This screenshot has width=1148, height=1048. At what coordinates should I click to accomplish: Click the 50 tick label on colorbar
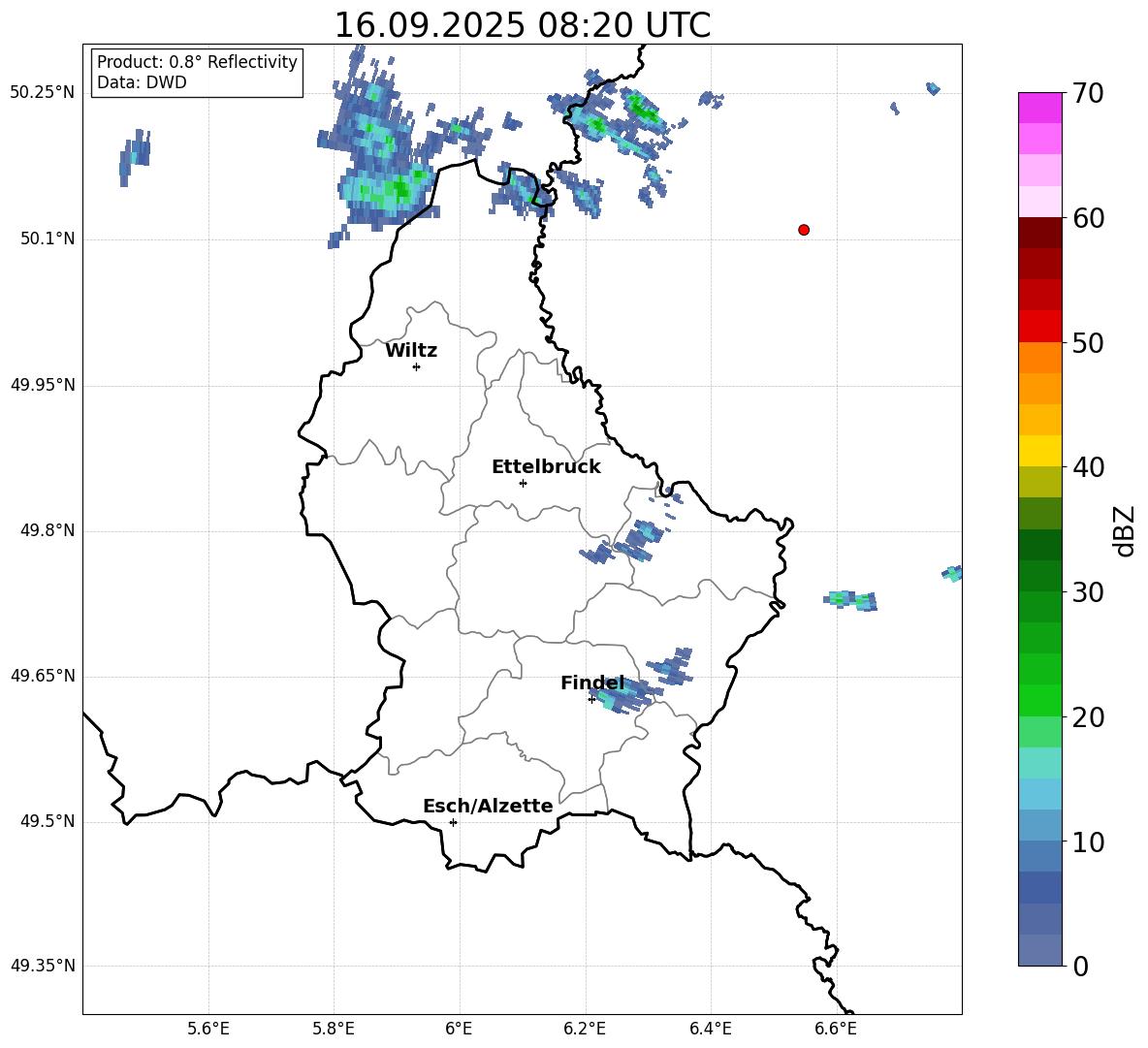(x=1087, y=342)
